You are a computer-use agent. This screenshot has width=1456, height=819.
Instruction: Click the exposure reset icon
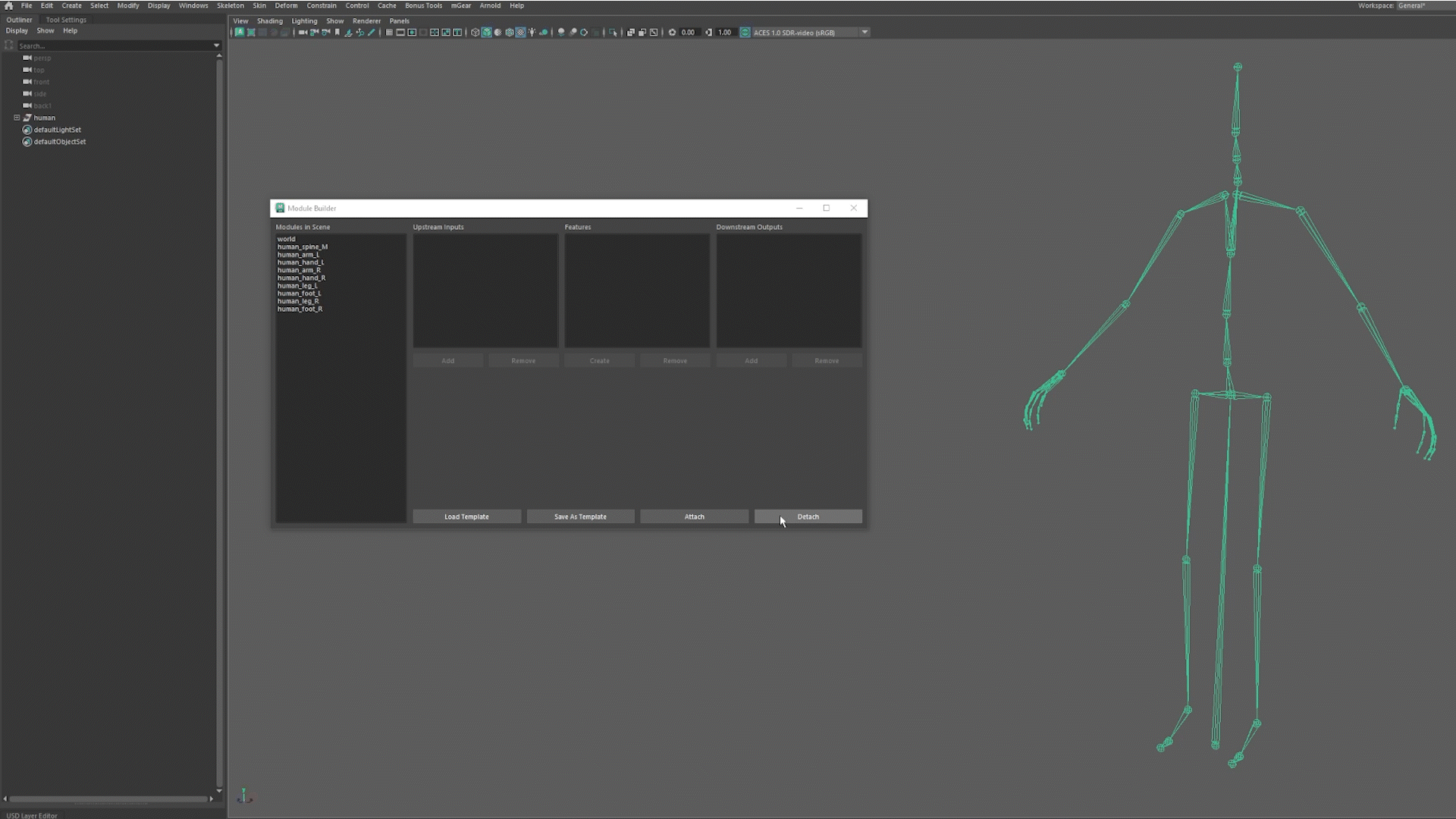672,33
